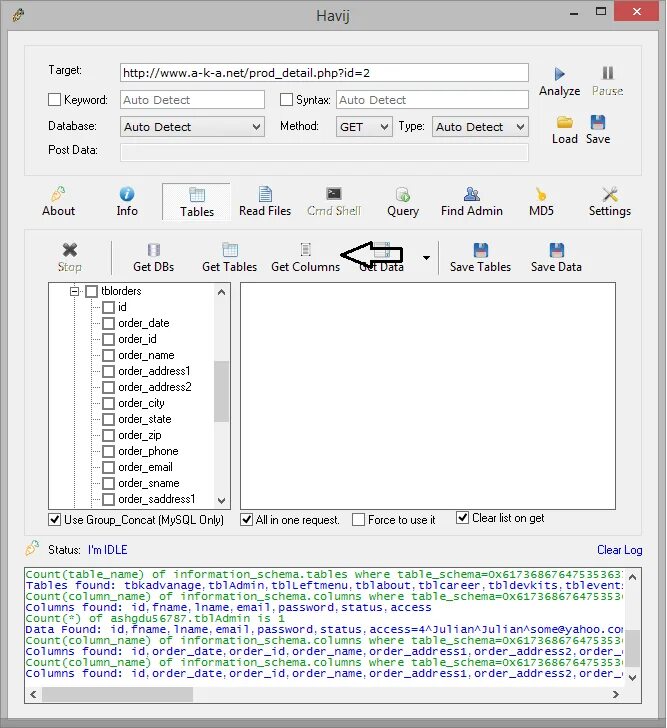
Task: Click the log horizontal scroll right arrow
Action: [615, 694]
